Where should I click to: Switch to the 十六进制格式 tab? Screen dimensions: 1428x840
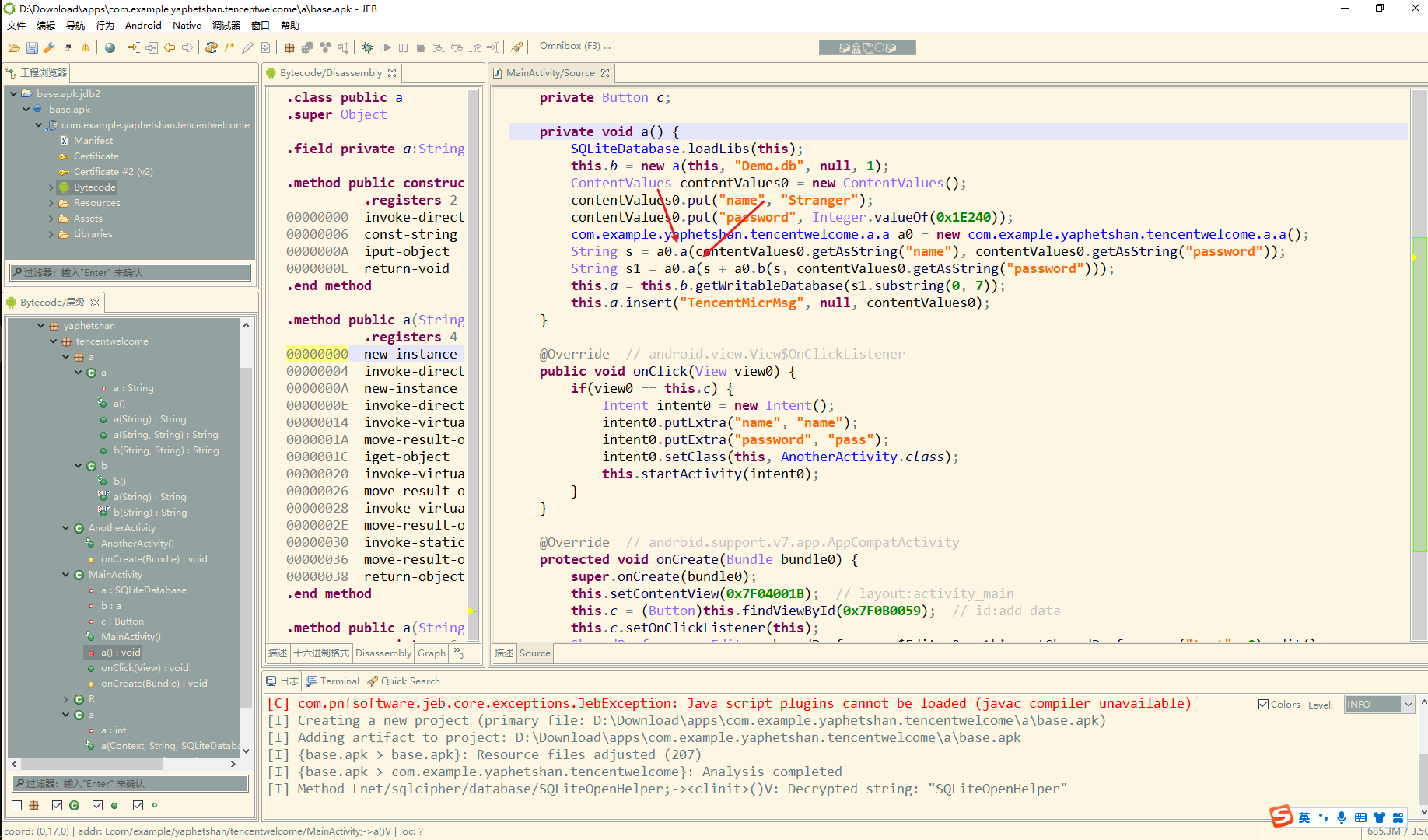click(321, 653)
